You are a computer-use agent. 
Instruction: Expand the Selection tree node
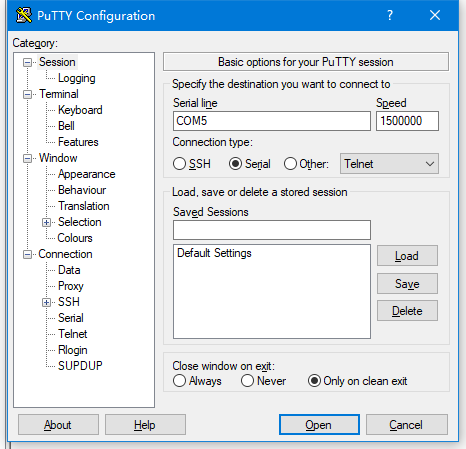click(46, 222)
